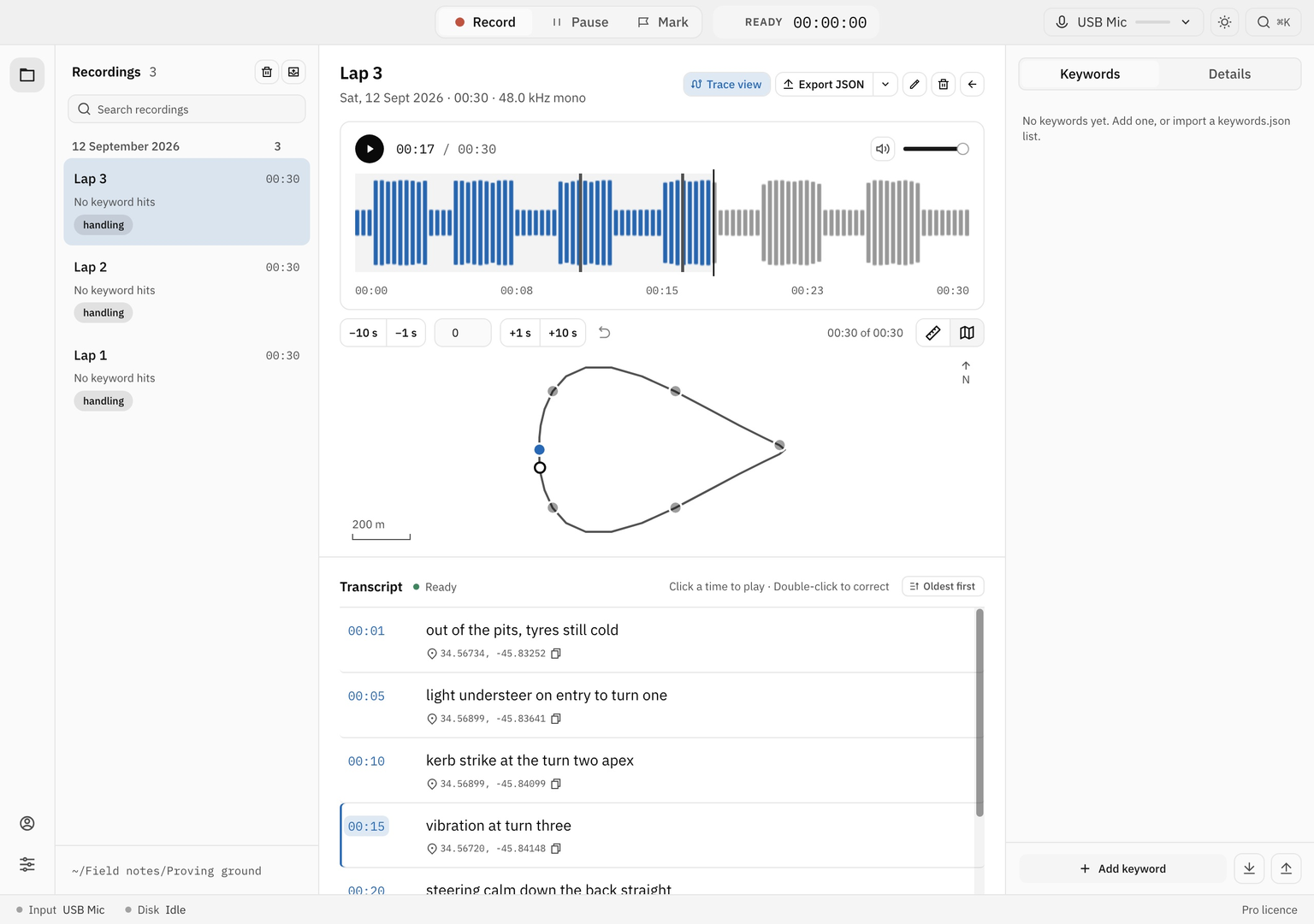Click Export JSON
This screenshot has width=1314, height=924.
(x=825, y=84)
